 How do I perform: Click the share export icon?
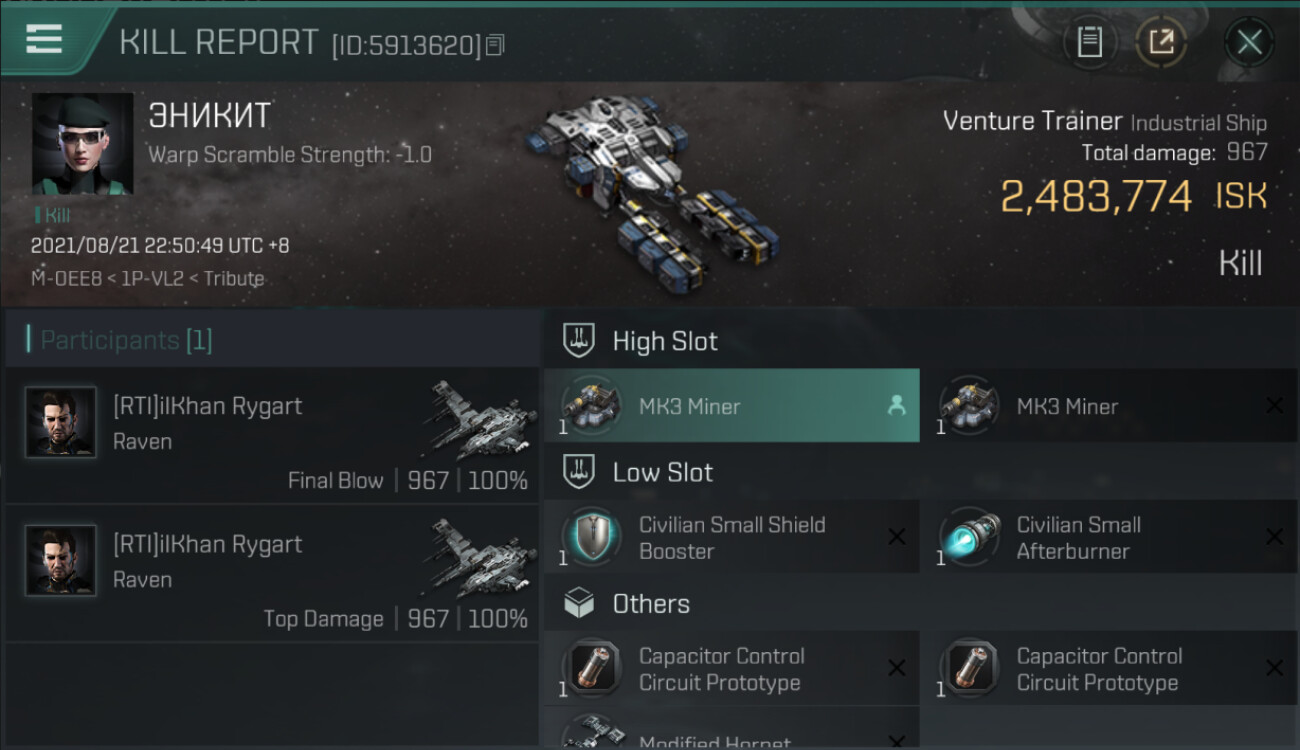click(1161, 42)
